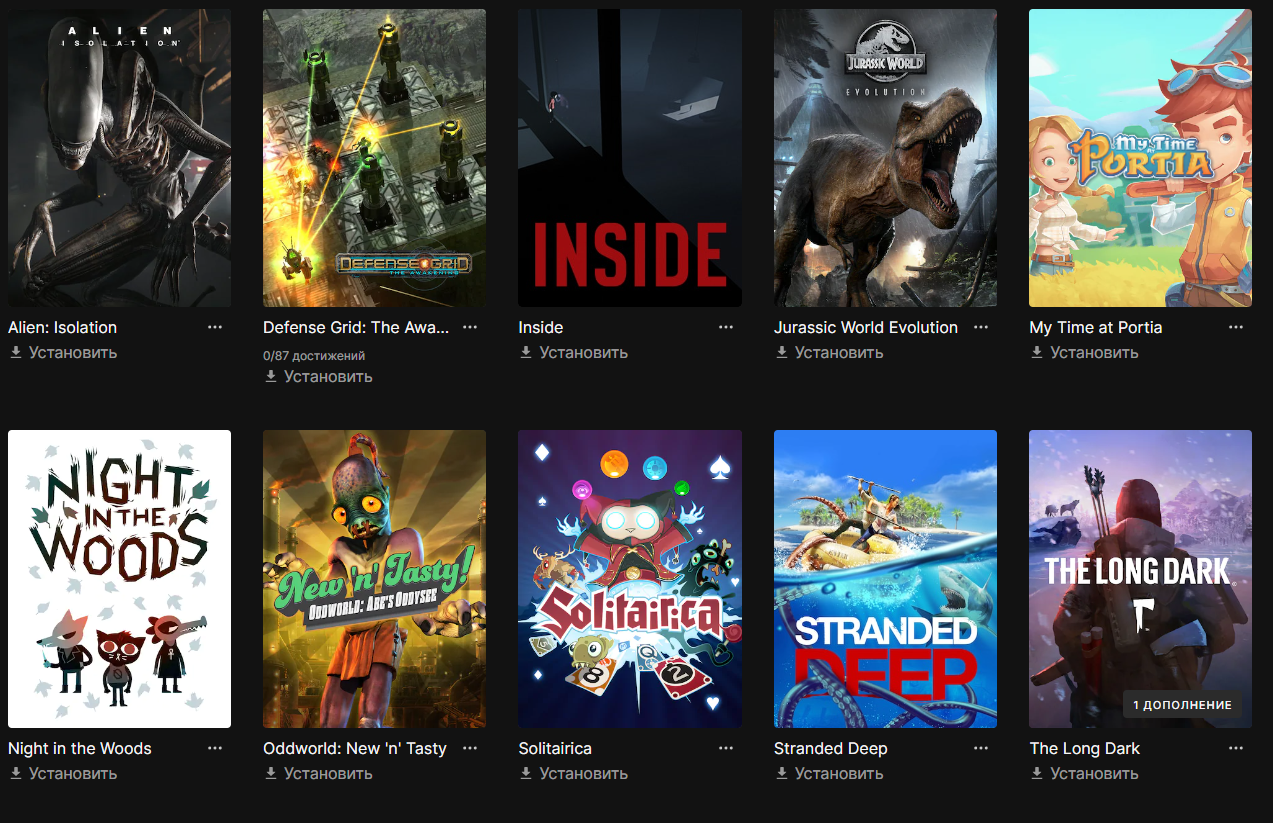
Task: Install Jurassic World Evolution via Установить
Action: pos(829,353)
